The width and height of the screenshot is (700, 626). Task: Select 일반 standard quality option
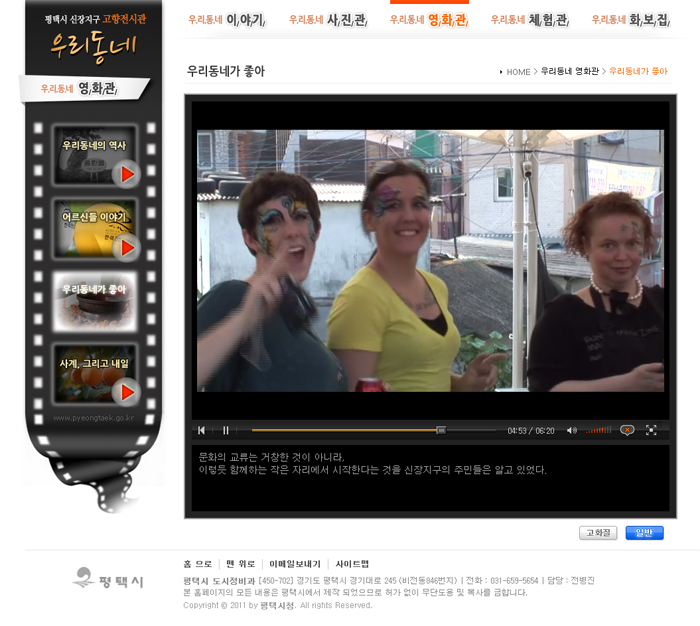pos(644,533)
